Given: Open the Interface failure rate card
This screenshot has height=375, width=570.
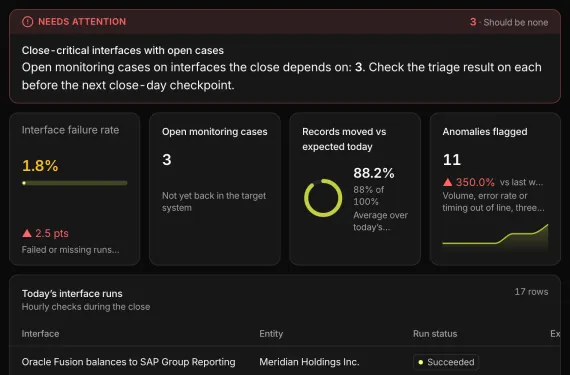Looking at the screenshot, I should pos(75,189).
